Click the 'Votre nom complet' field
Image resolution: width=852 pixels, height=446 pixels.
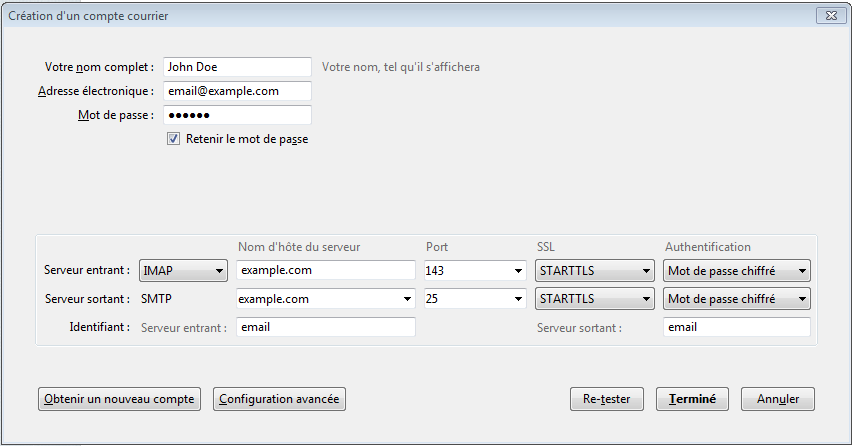237,67
